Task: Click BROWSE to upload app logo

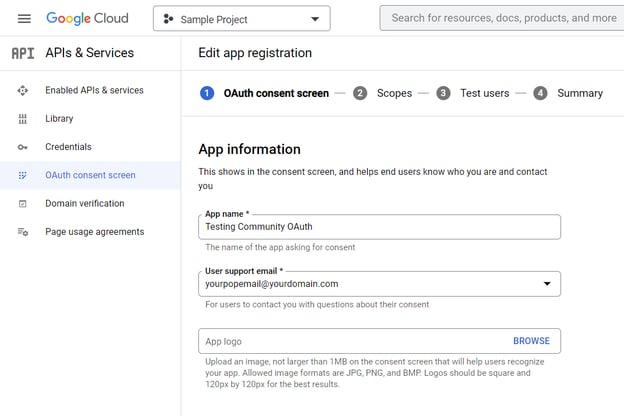Action: 531,341
